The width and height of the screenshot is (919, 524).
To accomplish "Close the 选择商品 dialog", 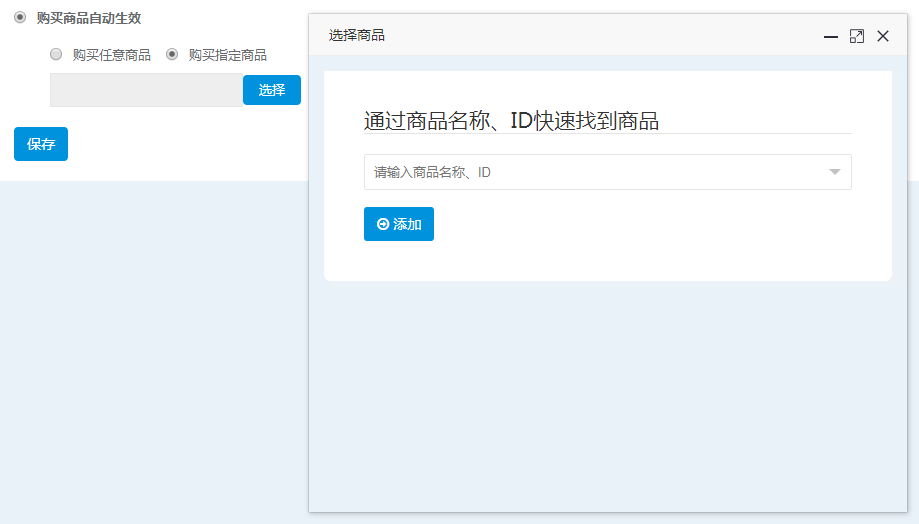I will [x=883, y=36].
